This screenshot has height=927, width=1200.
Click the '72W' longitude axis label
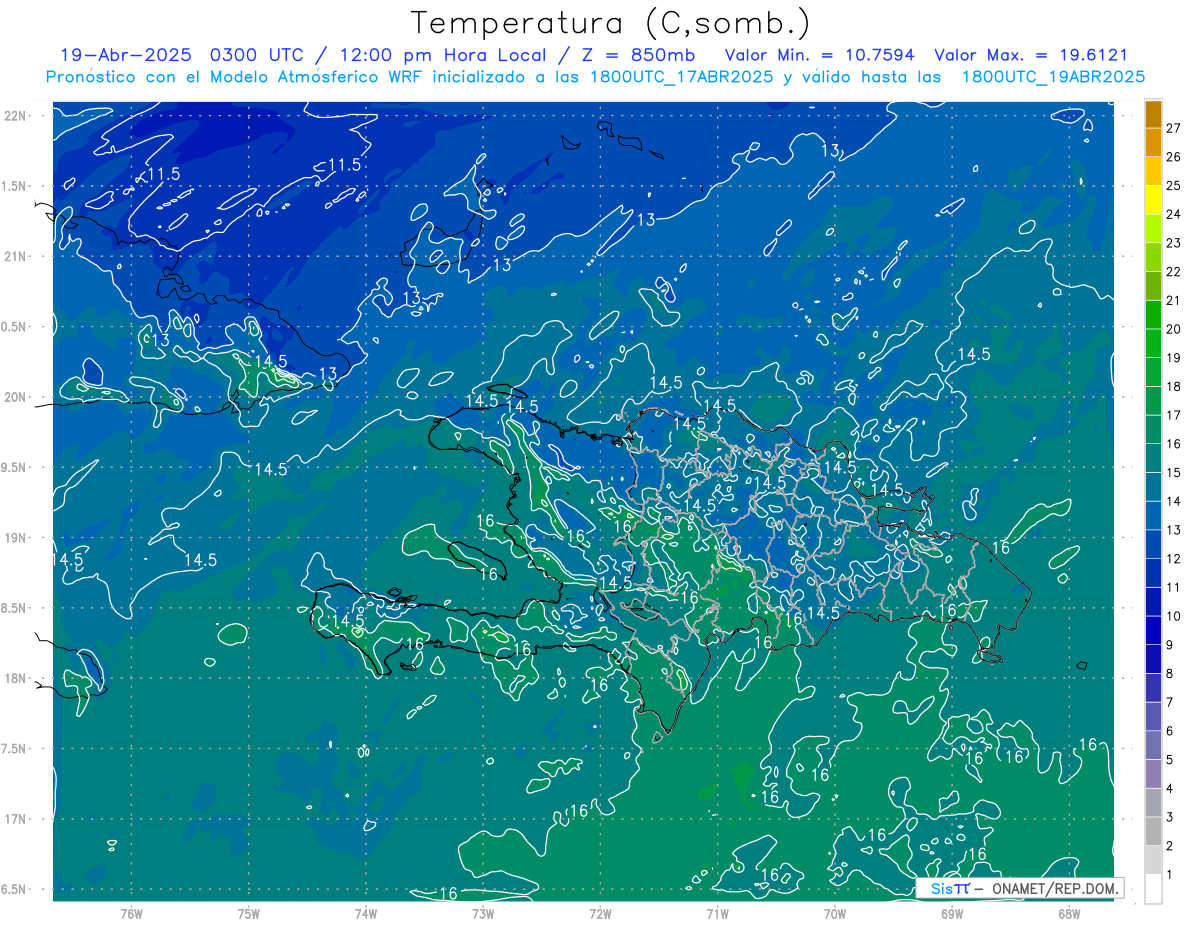pos(600,914)
